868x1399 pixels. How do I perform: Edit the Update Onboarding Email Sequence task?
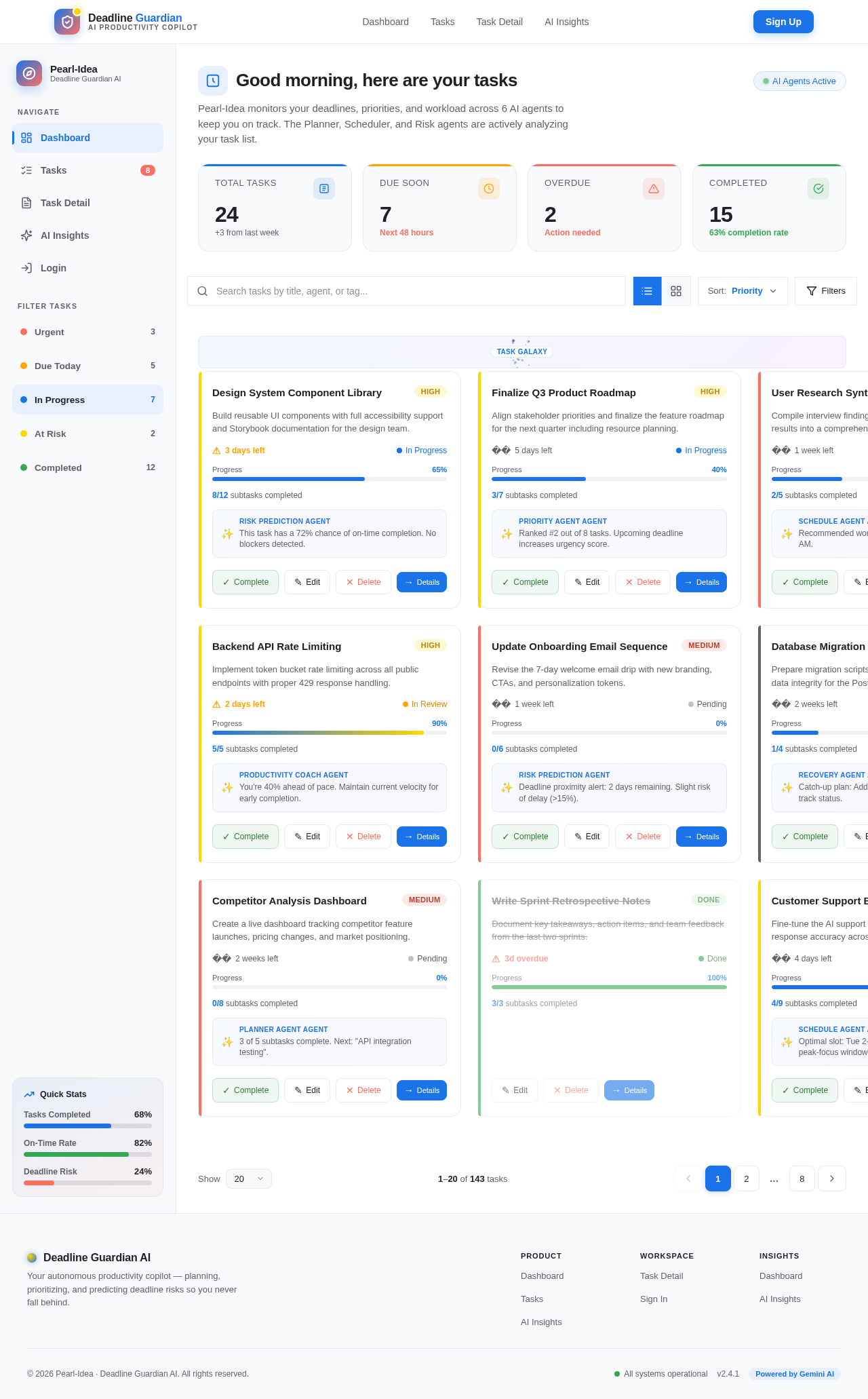(x=587, y=837)
